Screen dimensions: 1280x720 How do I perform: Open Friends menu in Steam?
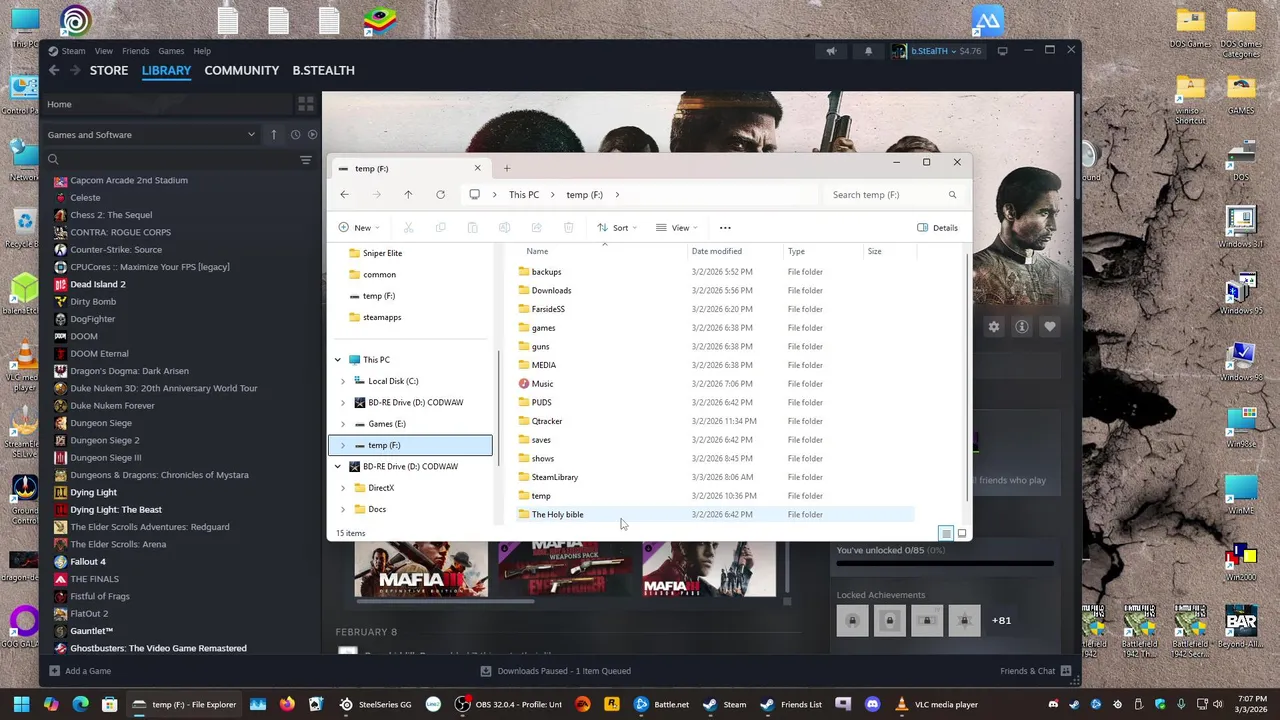pyautogui.click(x=135, y=51)
